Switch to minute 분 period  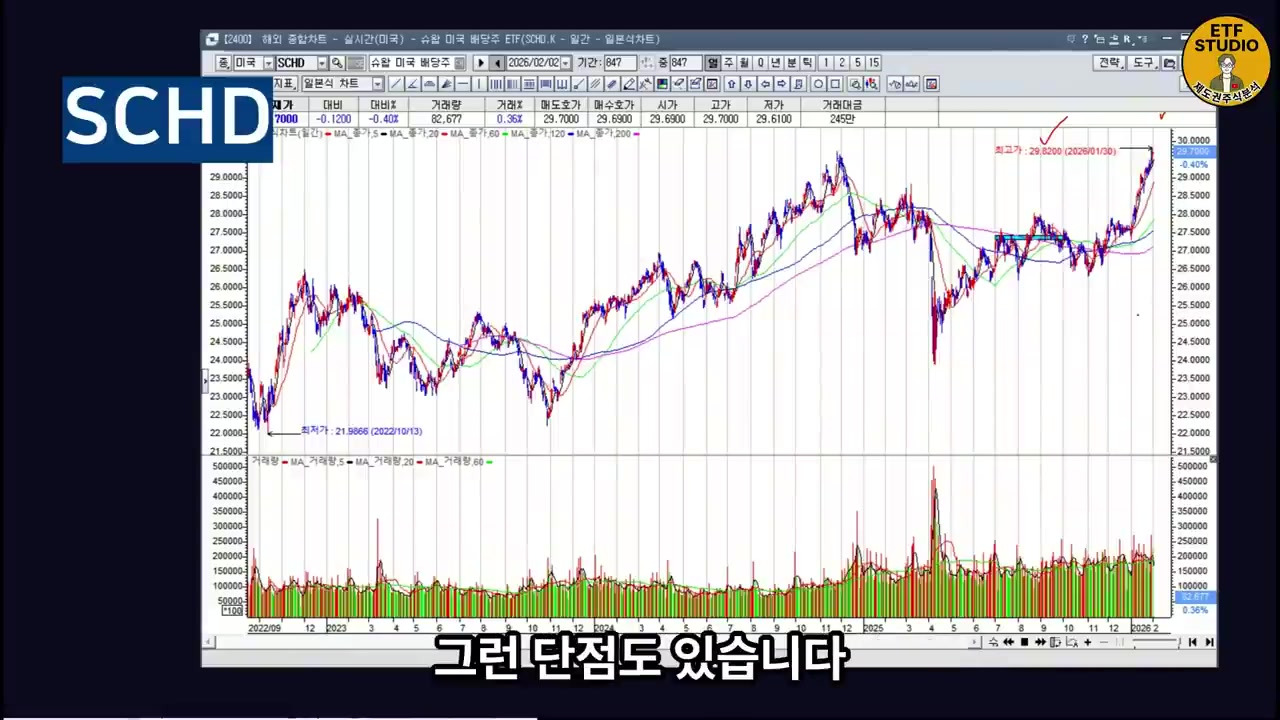click(x=791, y=63)
